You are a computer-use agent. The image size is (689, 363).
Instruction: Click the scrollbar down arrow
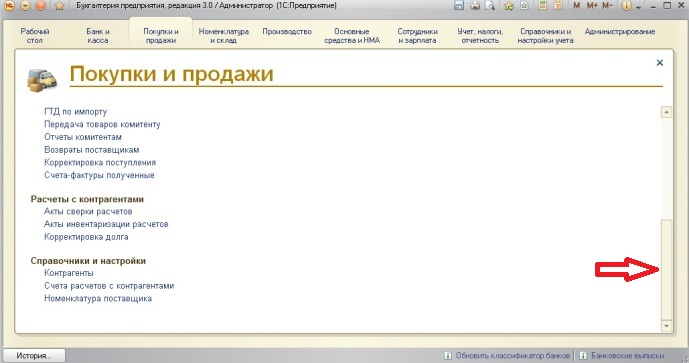click(667, 326)
